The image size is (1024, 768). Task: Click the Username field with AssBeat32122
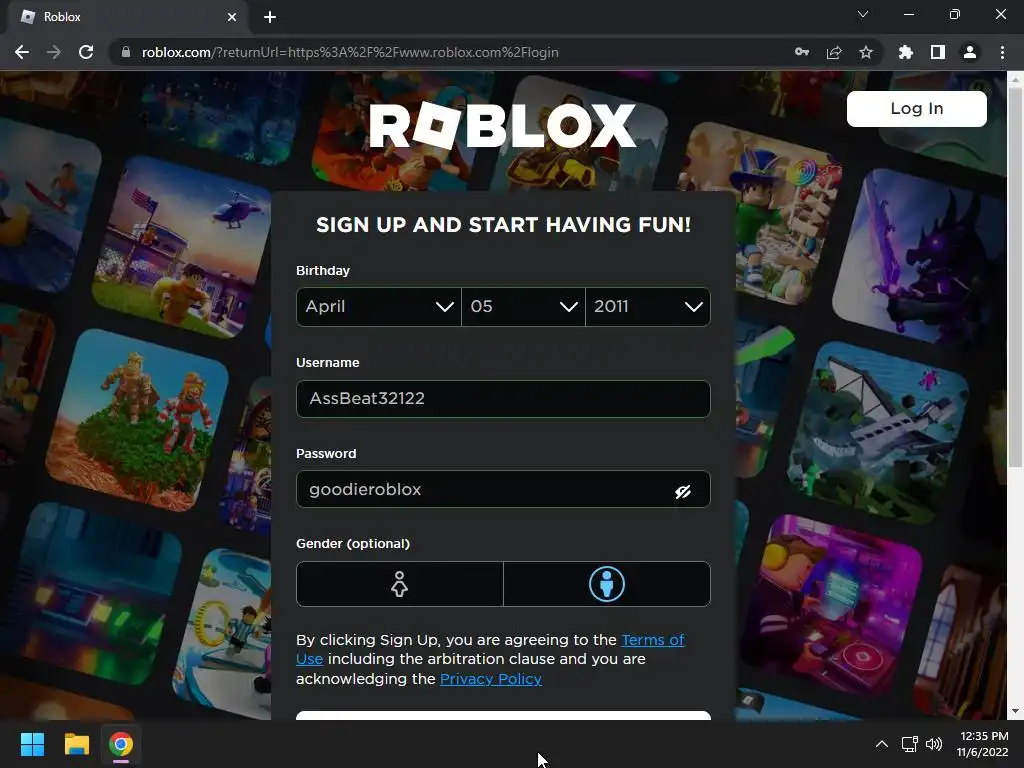(503, 399)
